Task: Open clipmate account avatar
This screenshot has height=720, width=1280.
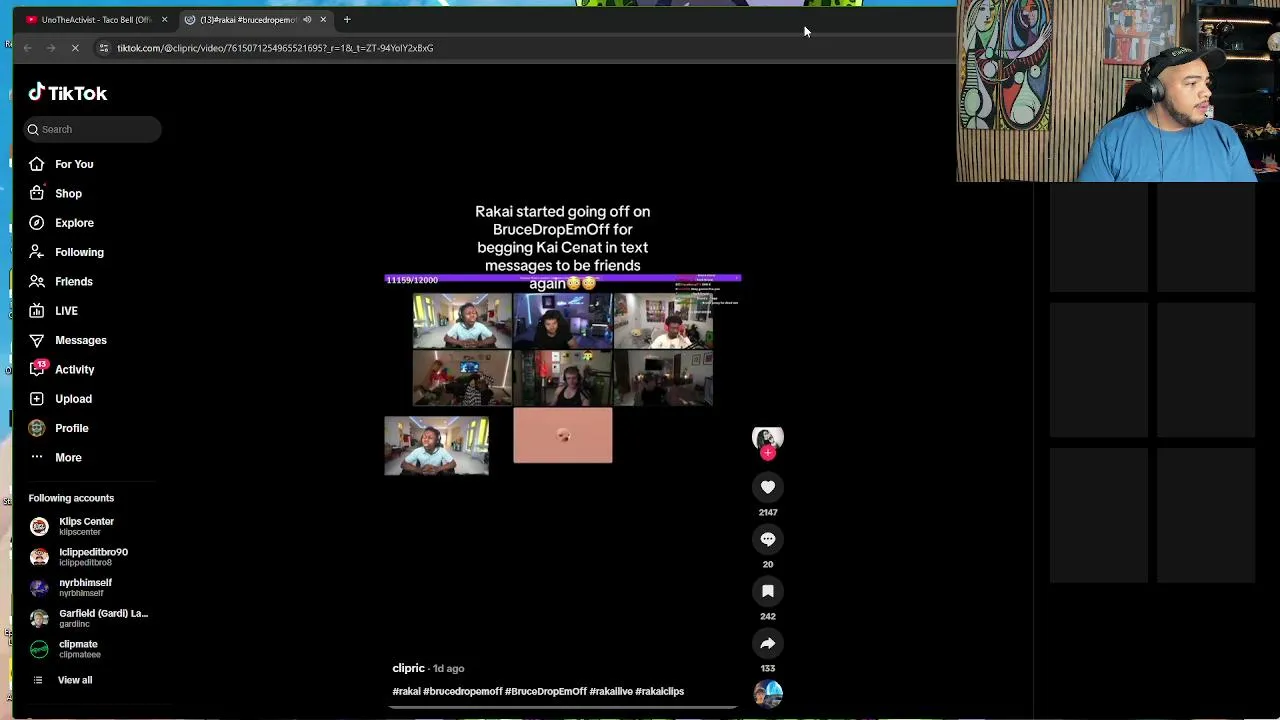Action: tap(39, 649)
